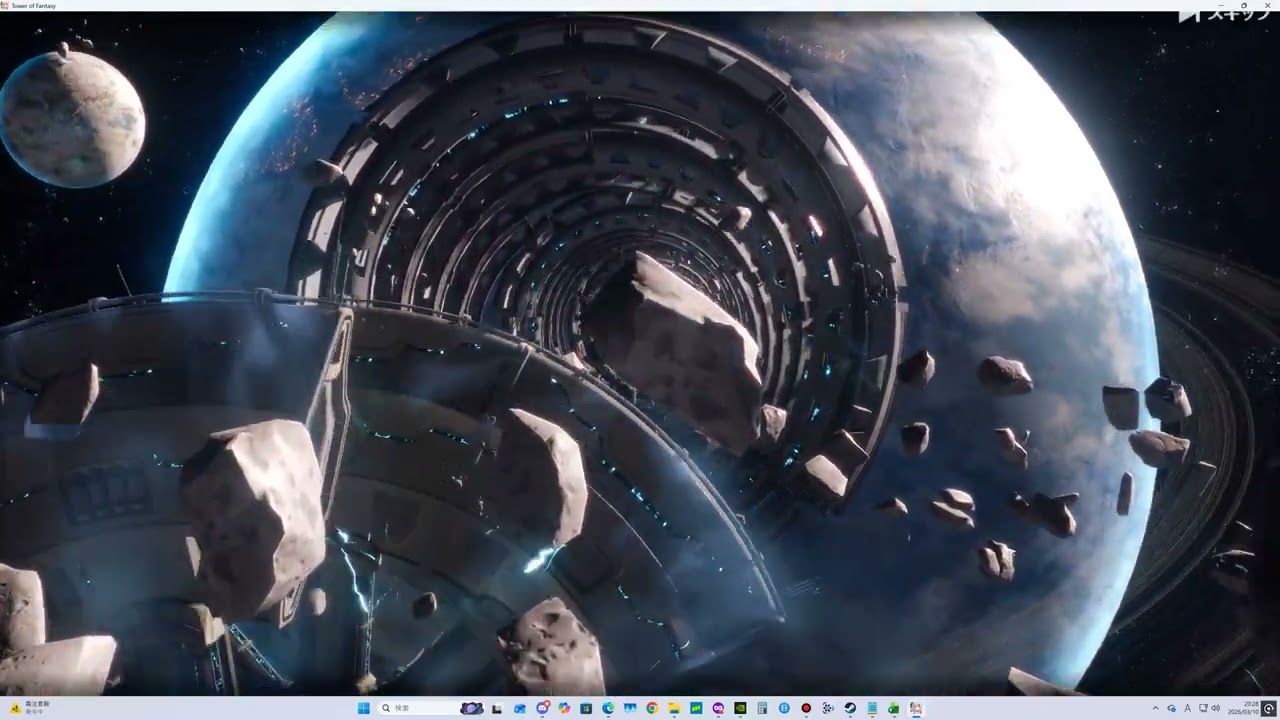
Task: Open Google Chrome from the taskbar
Action: coord(652,708)
